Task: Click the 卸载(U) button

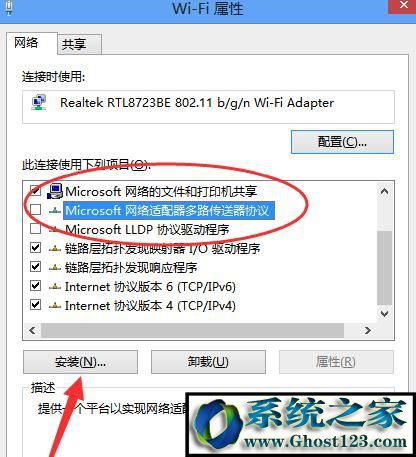Action: [208, 362]
